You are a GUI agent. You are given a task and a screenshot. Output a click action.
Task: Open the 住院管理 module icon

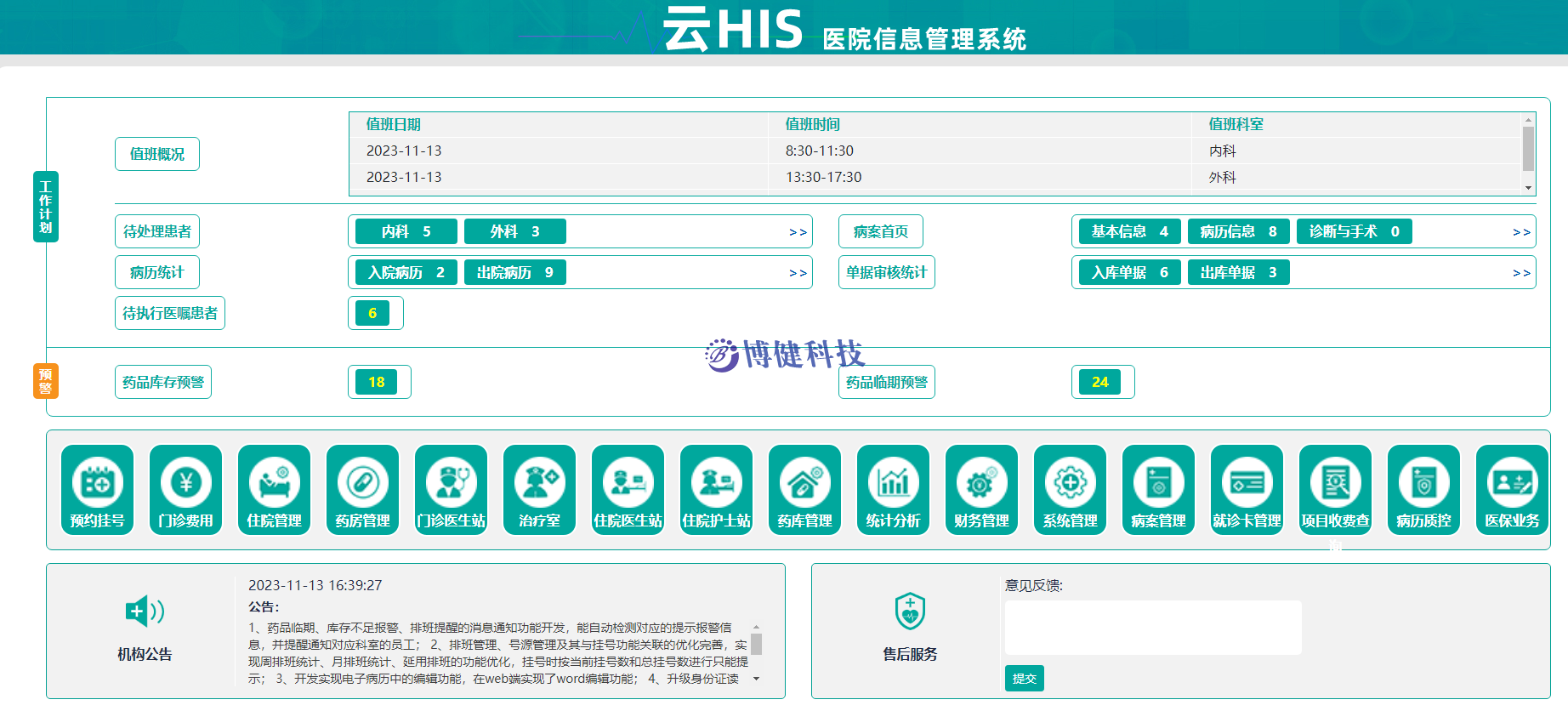coord(275,490)
